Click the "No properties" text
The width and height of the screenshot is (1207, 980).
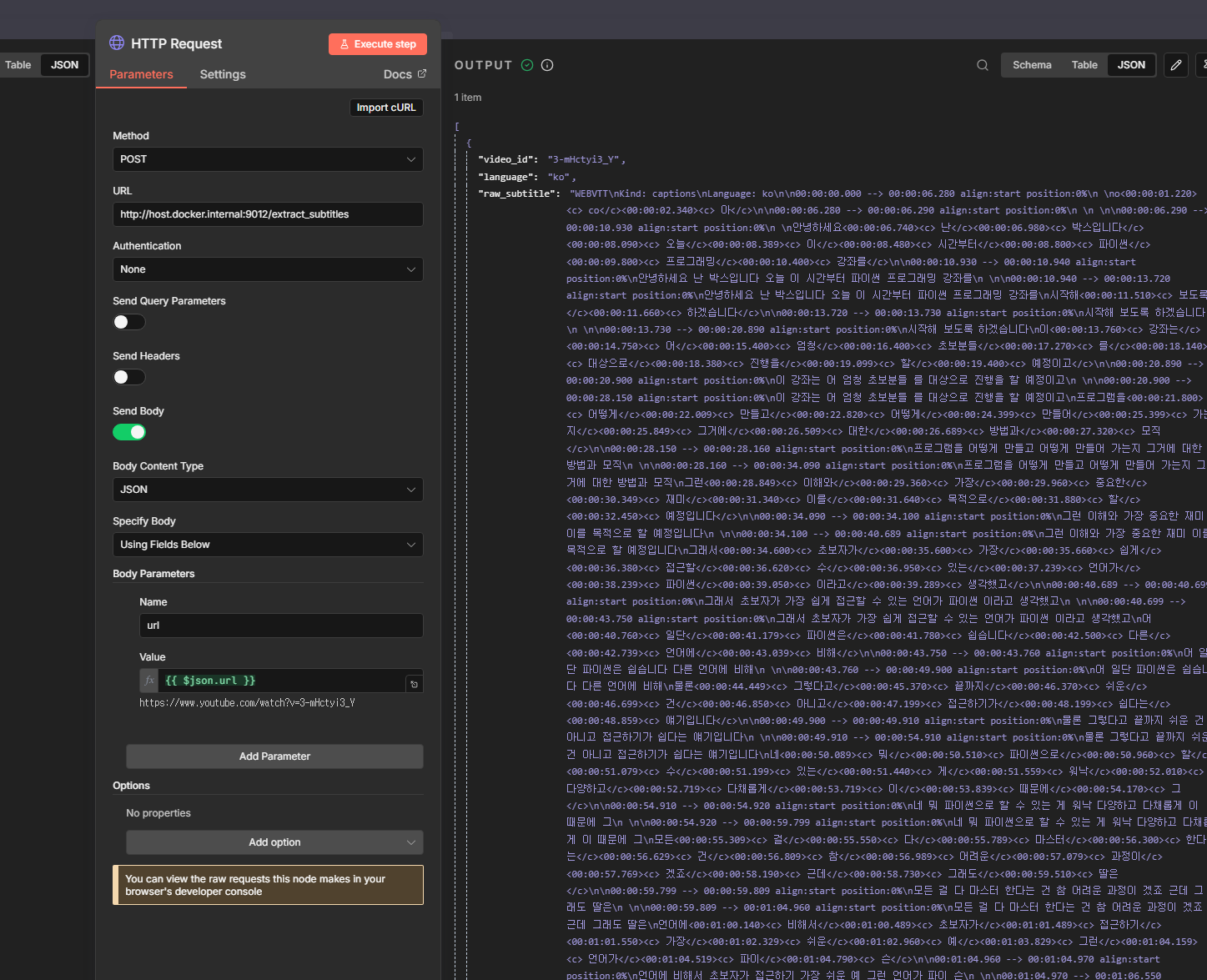(158, 813)
